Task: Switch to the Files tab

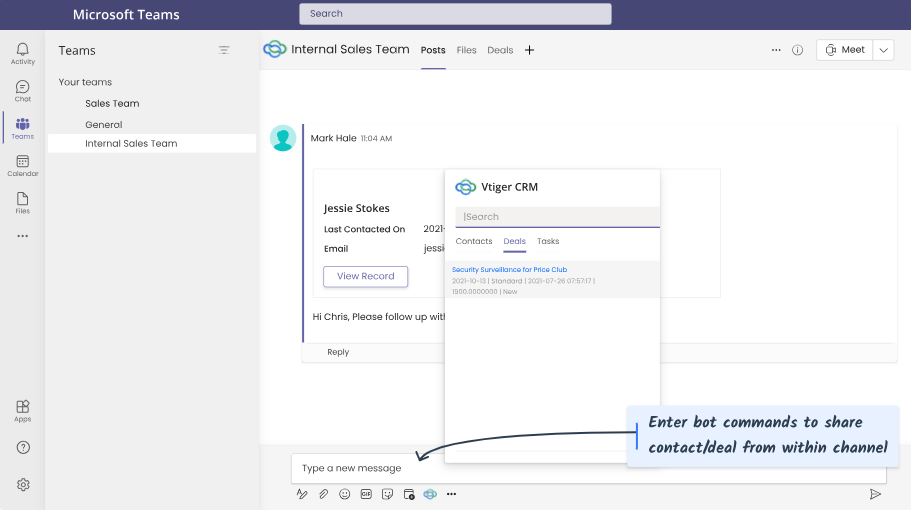Action: tap(466, 50)
